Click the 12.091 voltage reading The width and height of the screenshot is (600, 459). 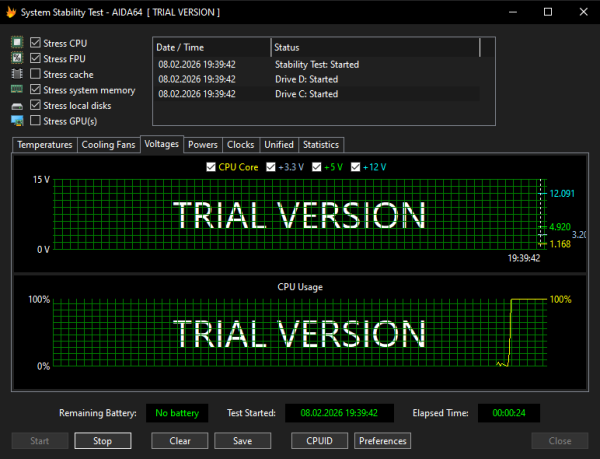[562, 194]
